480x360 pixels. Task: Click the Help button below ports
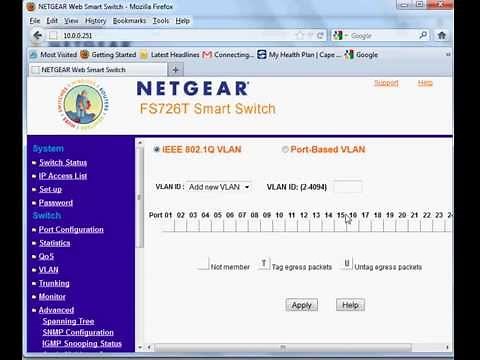click(x=350, y=305)
